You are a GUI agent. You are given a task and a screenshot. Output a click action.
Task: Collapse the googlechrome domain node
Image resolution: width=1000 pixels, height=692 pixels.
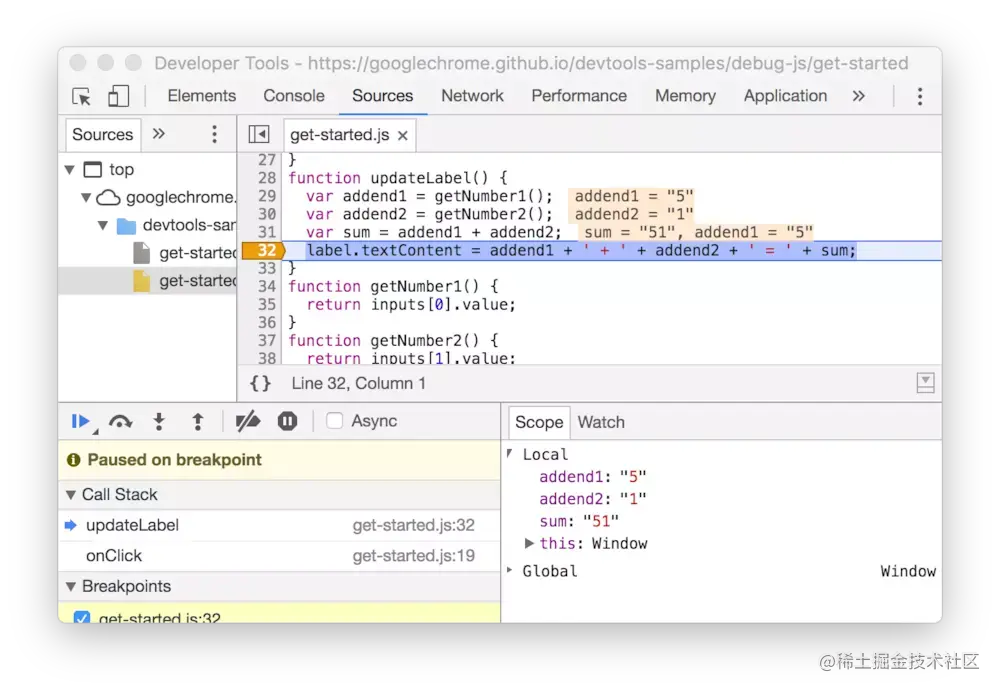pyautogui.click(x=86, y=198)
